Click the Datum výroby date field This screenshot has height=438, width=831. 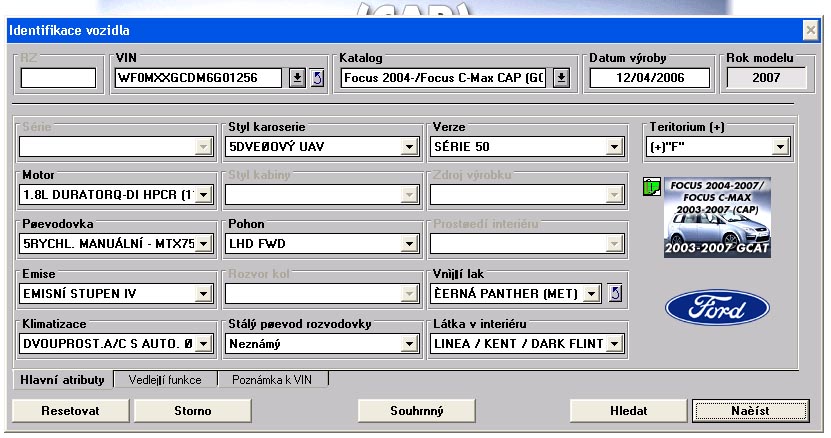point(649,78)
